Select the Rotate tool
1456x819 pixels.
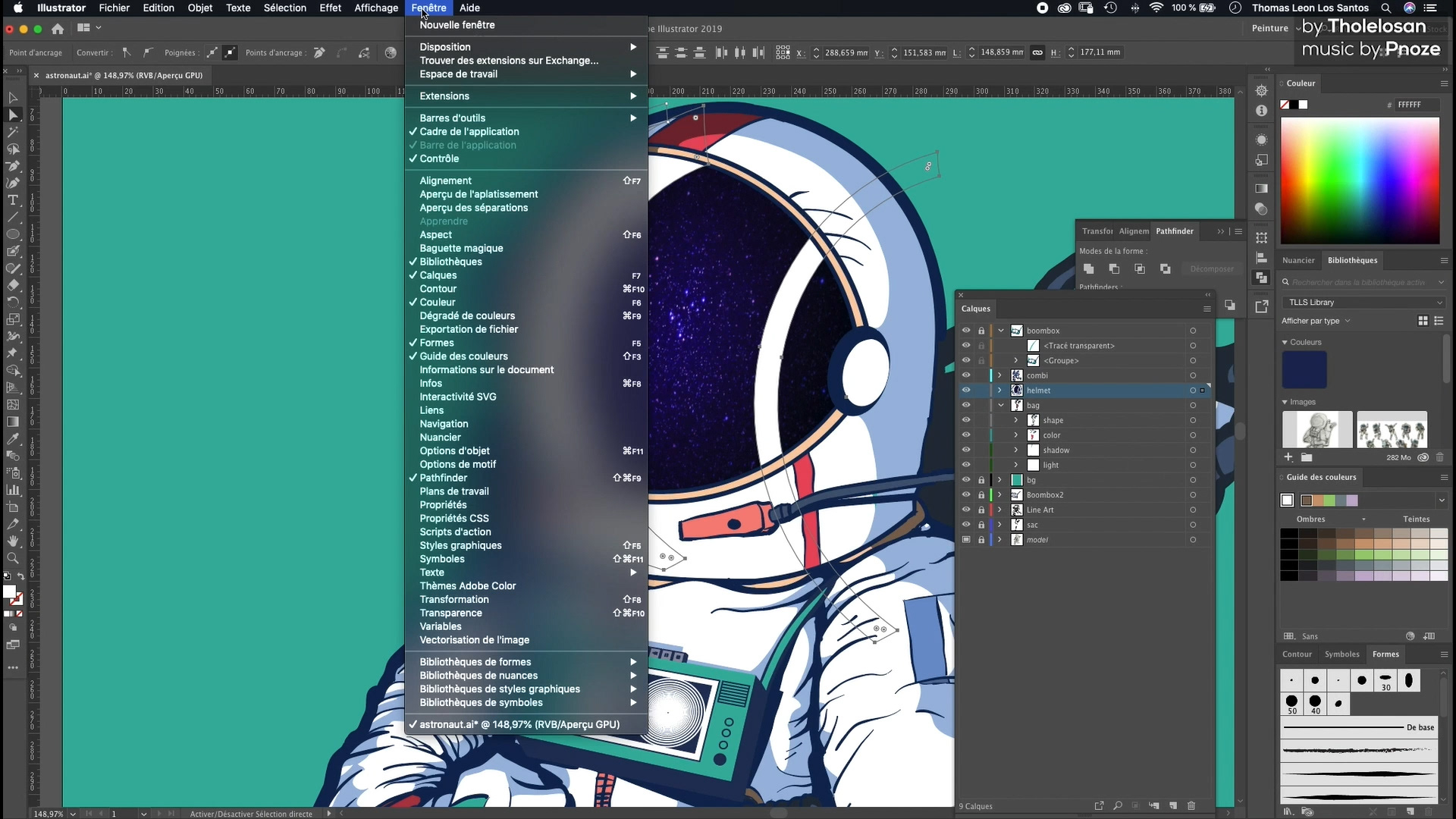(13, 302)
